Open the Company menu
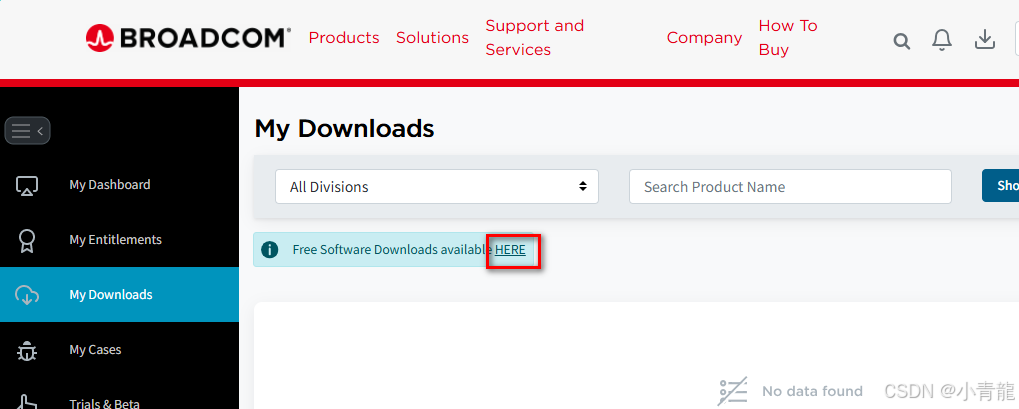 pyautogui.click(x=704, y=38)
